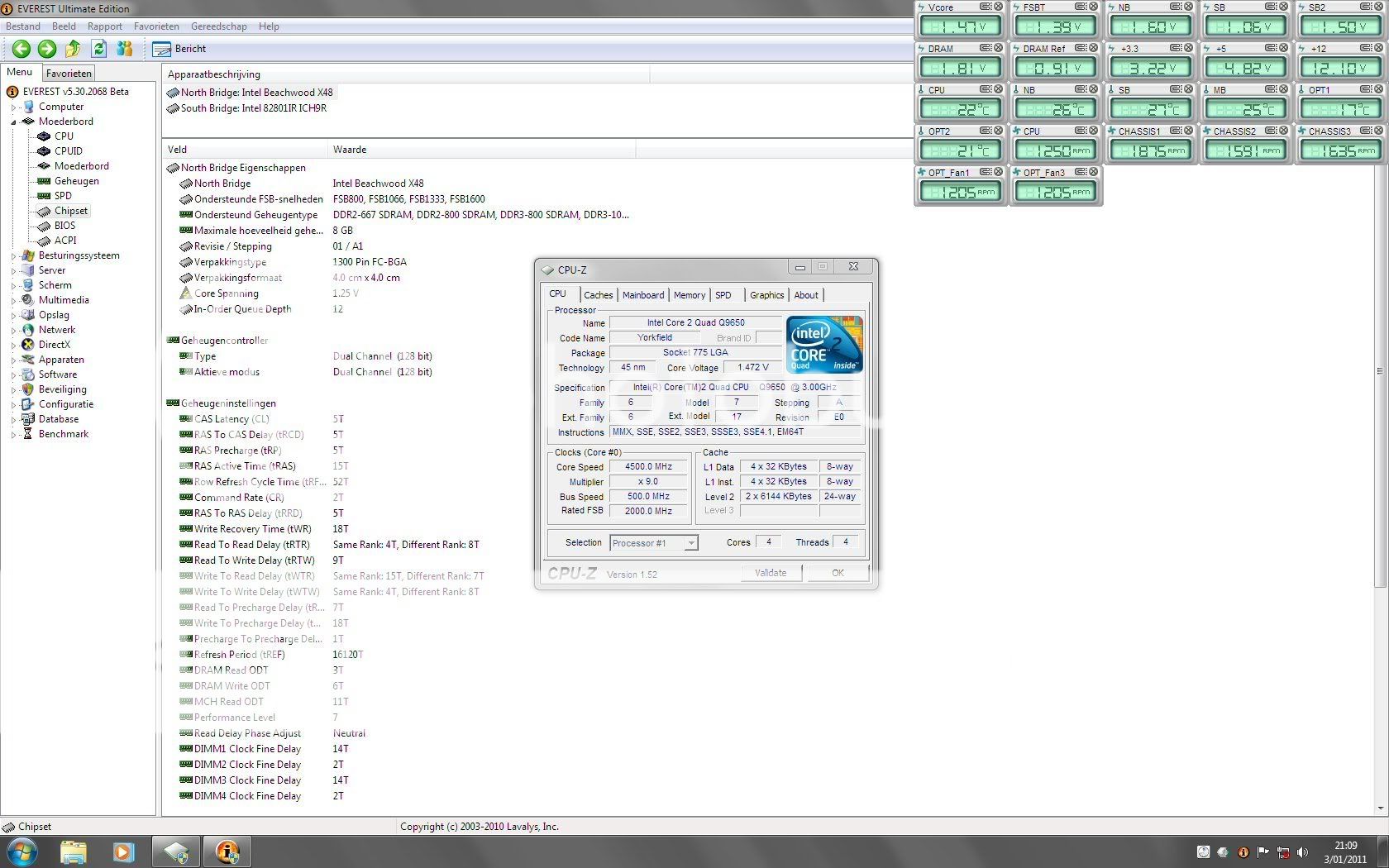1389x868 pixels.
Task: Open the About tab in CPU-Z
Action: click(x=806, y=295)
